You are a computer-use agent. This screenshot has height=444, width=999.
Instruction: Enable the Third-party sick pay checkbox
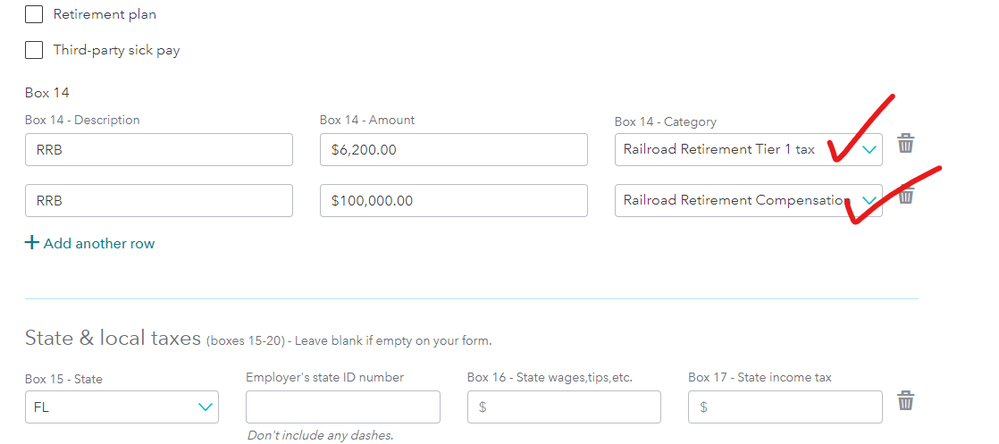point(34,50)
